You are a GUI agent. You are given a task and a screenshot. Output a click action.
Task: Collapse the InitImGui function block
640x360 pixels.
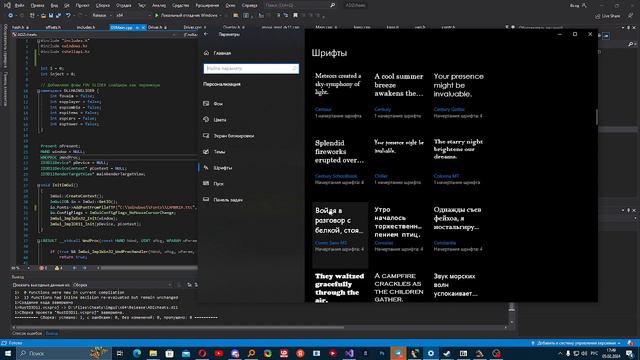[38, 185]
